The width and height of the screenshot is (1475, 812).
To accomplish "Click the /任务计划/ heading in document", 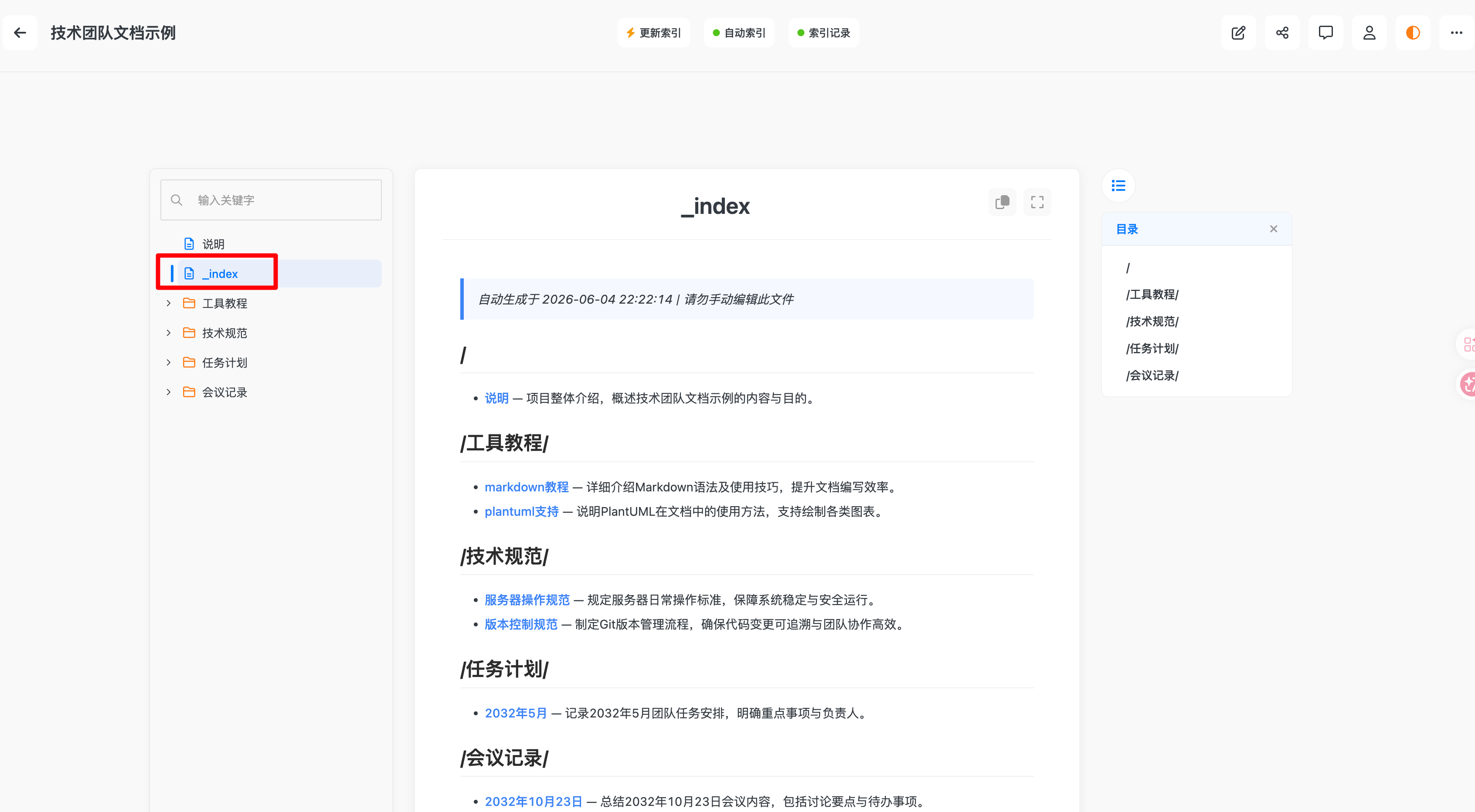I will point(504,669).
